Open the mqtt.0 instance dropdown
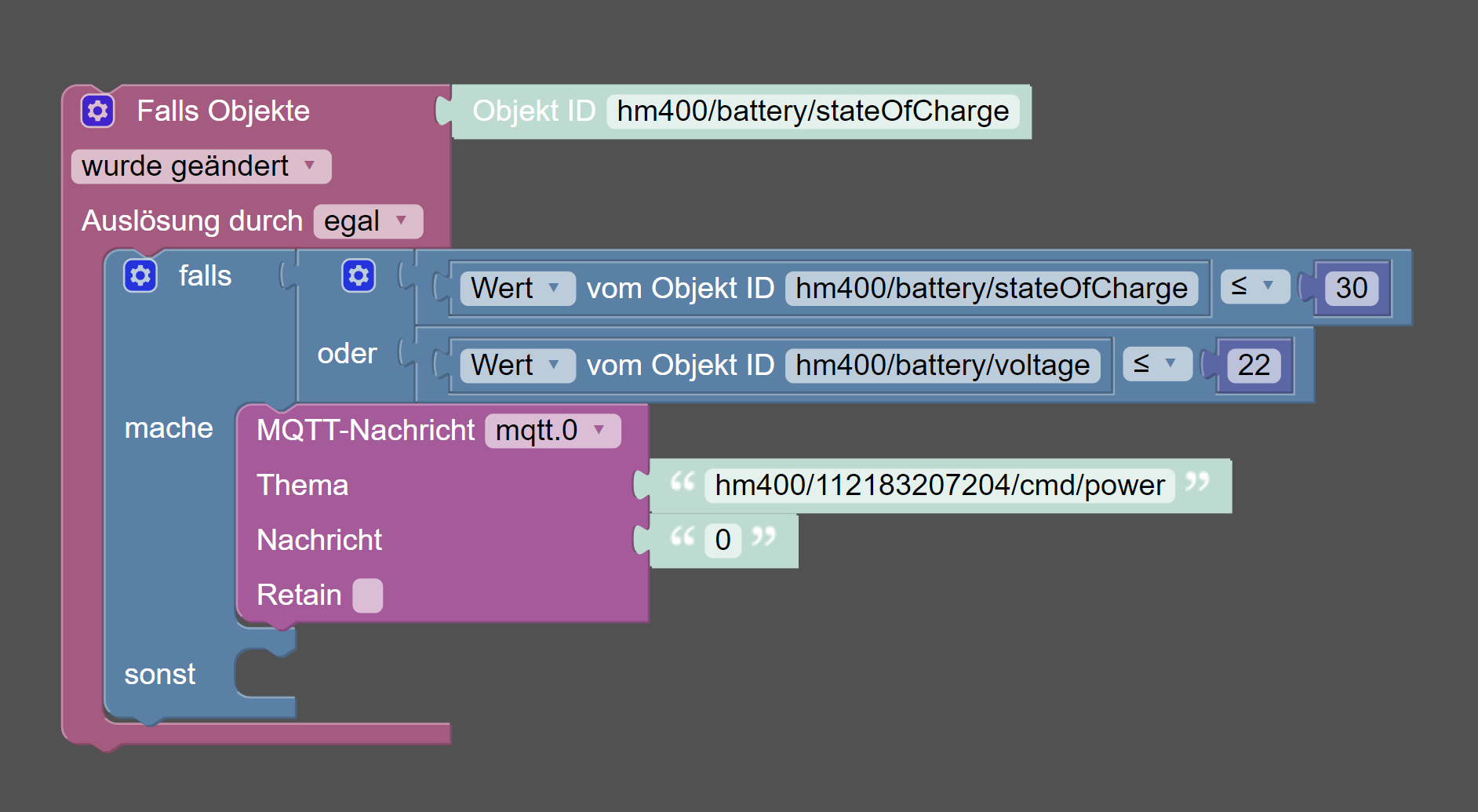The height and width of the screenshot is (812, 1478). [x=553, y=431]
